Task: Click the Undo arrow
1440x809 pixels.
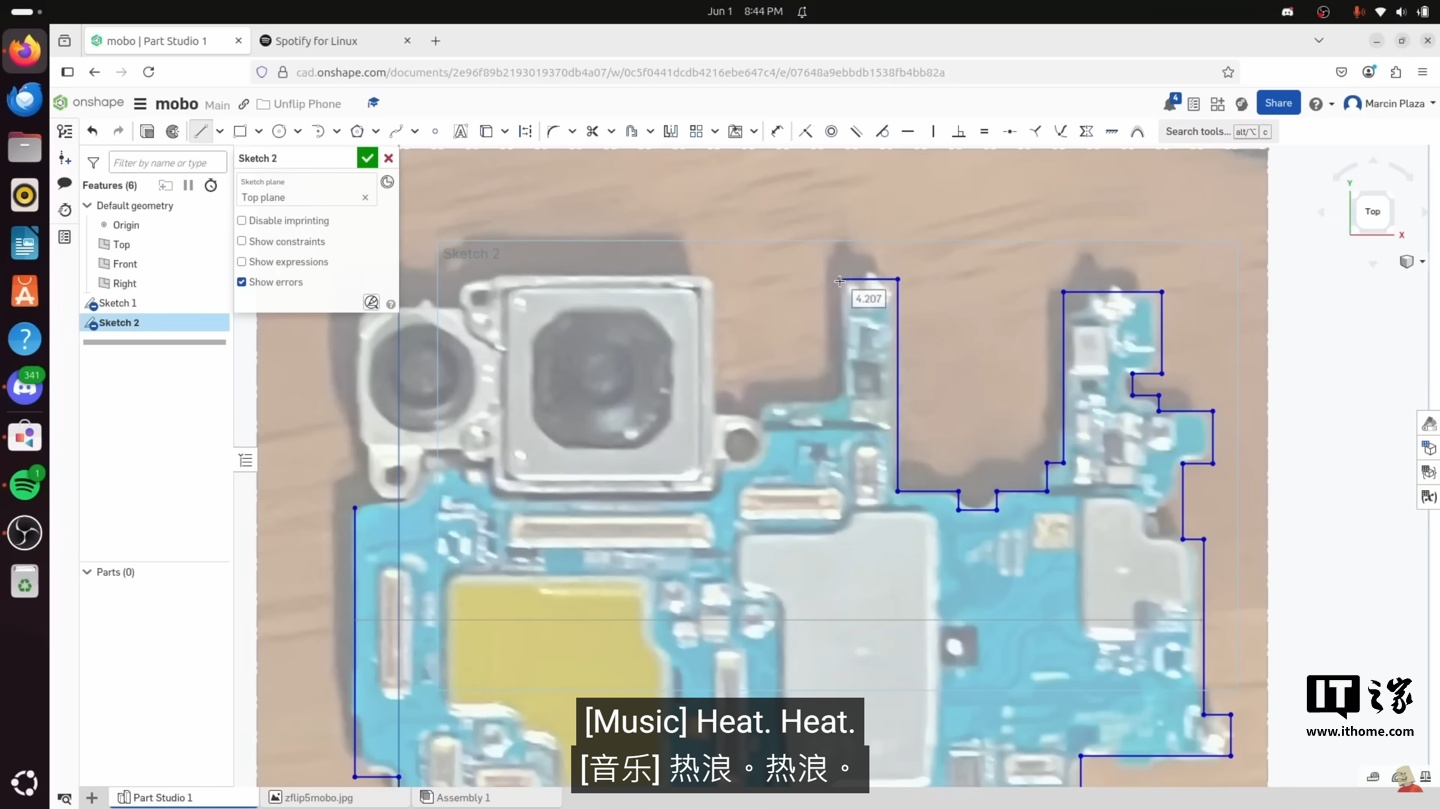Action: pyautogui.click(x=92, y=131)
